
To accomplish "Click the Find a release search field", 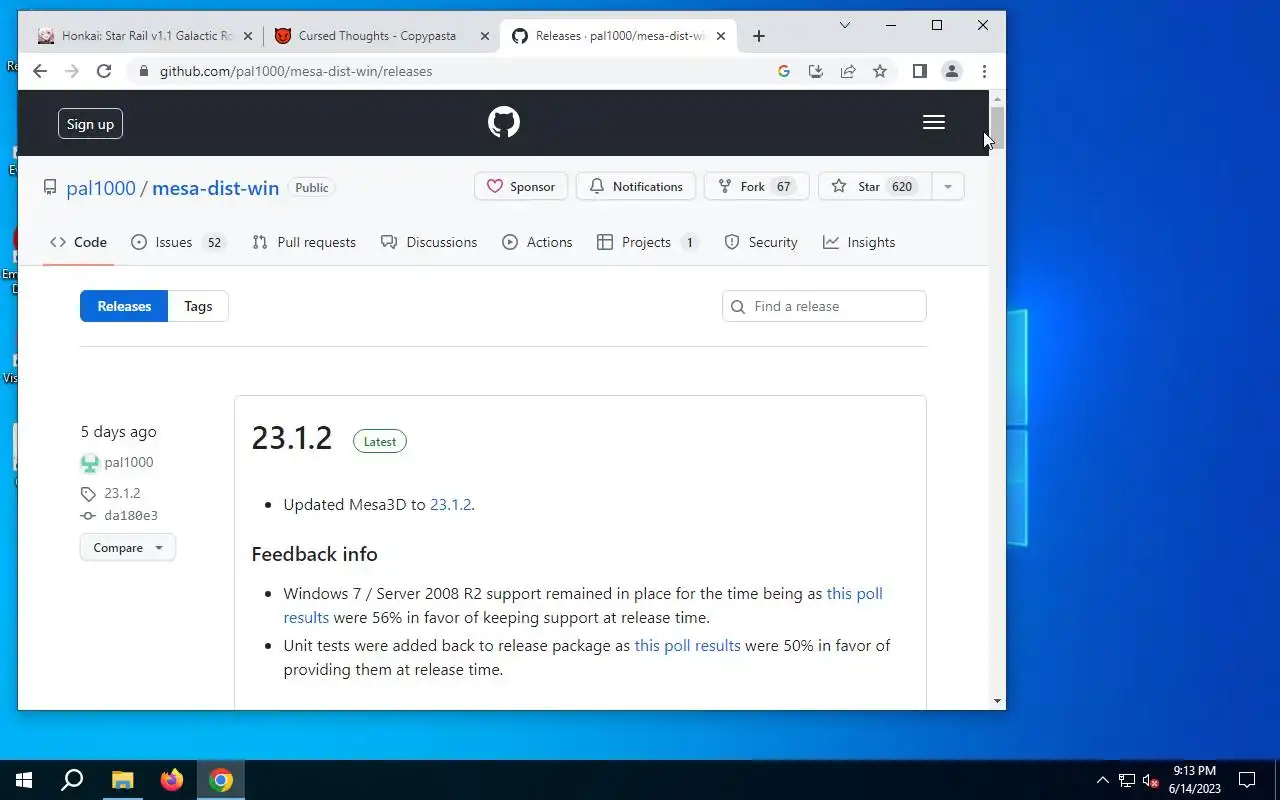I will pos(824,306).
